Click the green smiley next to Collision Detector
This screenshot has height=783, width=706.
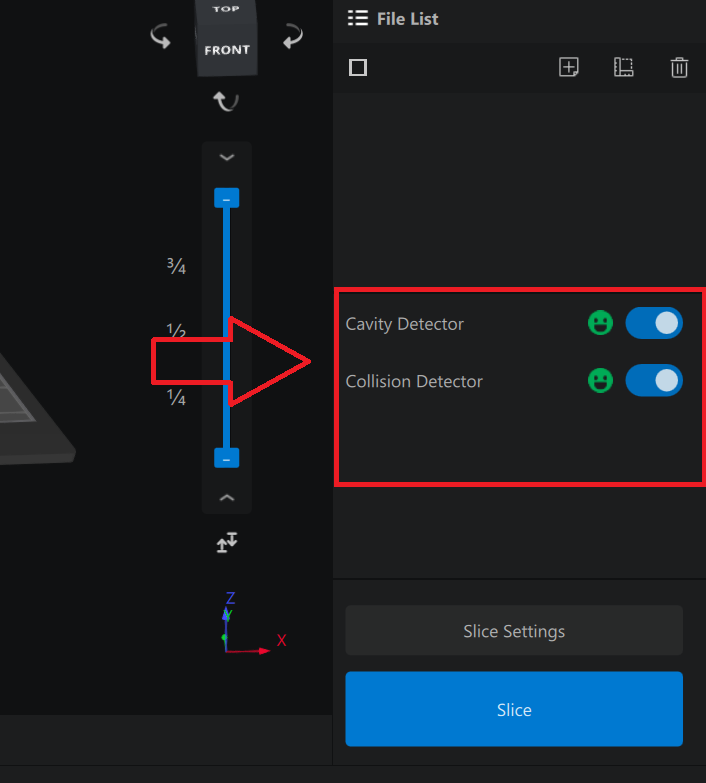pos(600,381)
